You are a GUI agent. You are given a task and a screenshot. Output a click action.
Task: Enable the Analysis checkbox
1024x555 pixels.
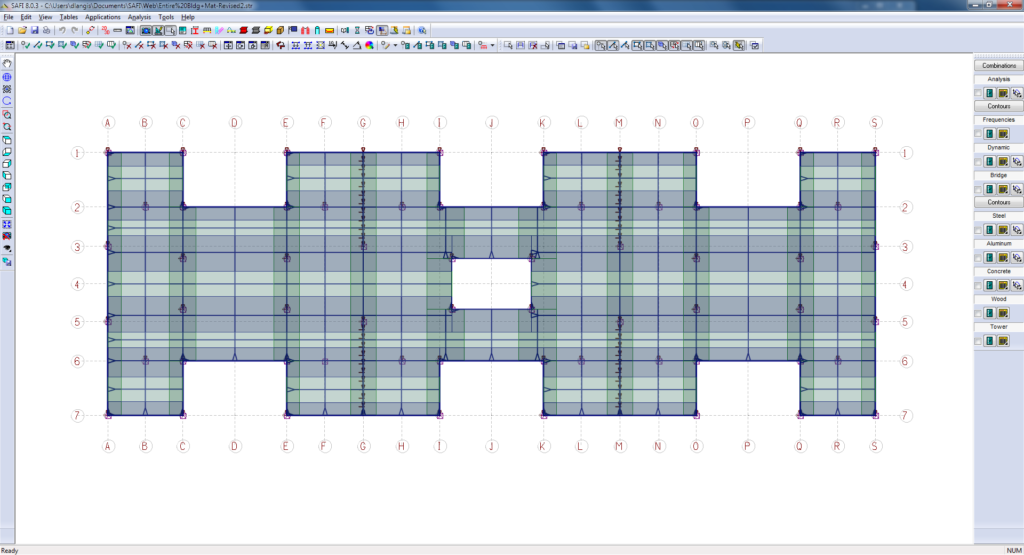coord(978,92)
